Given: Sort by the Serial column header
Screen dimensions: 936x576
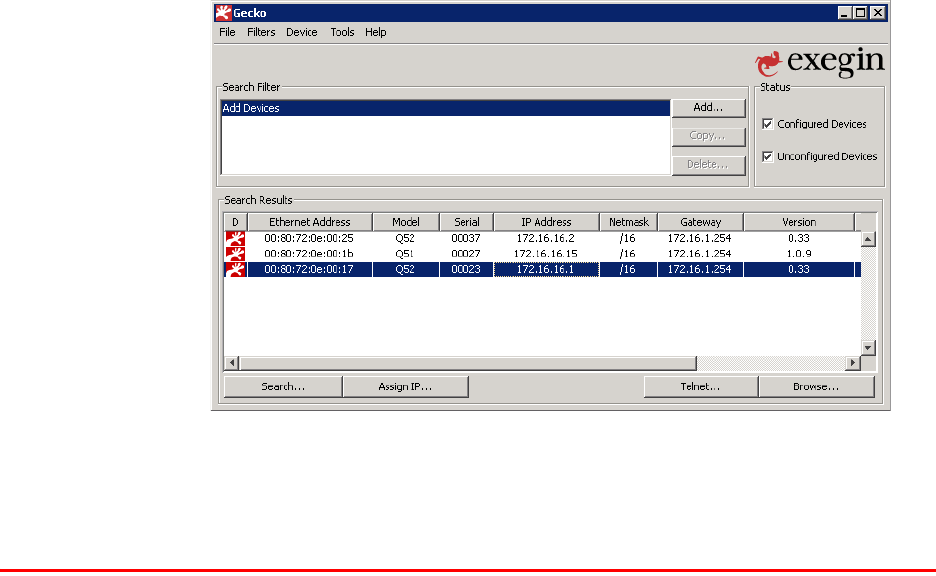Looking at the screenshot, I should 467,222.
